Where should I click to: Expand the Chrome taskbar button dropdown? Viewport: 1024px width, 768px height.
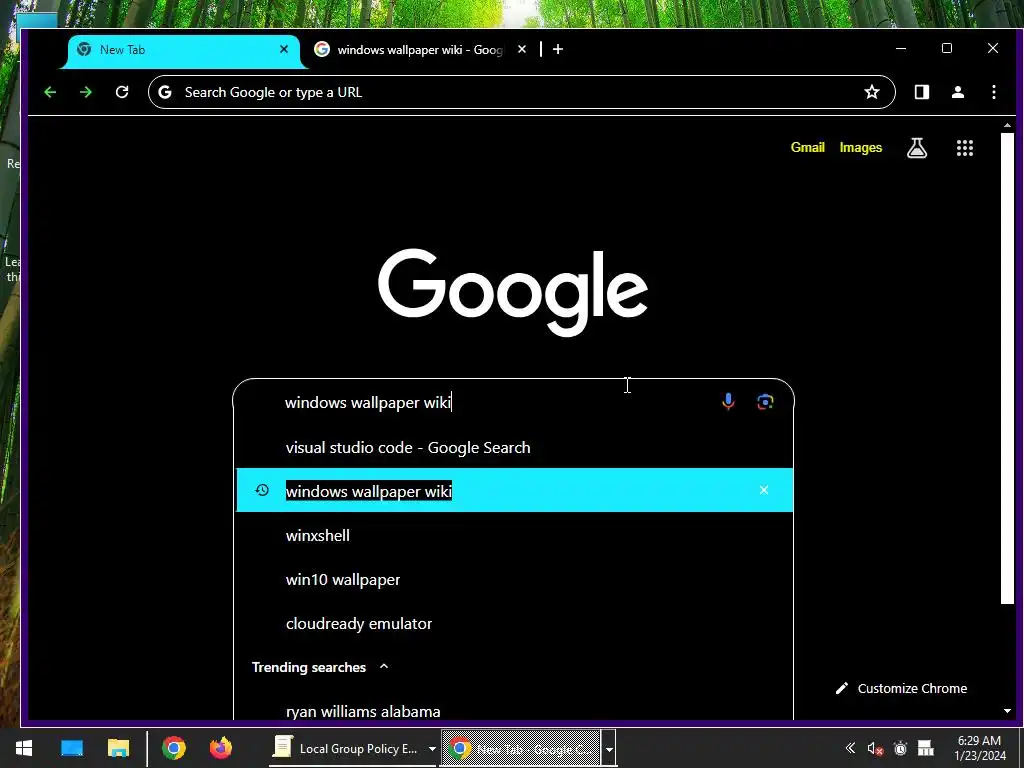pyautogui.click(x=609, y=748)
